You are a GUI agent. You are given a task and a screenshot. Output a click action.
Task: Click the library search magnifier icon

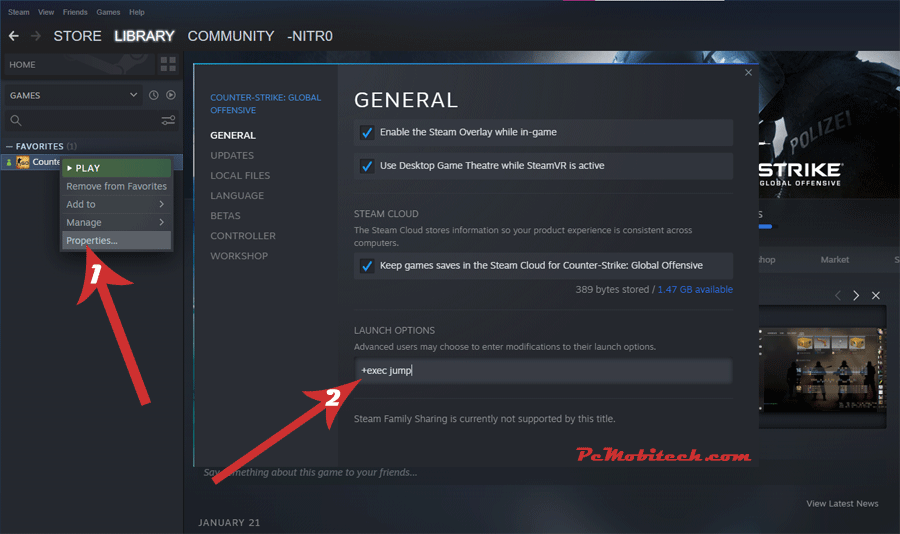16,121
